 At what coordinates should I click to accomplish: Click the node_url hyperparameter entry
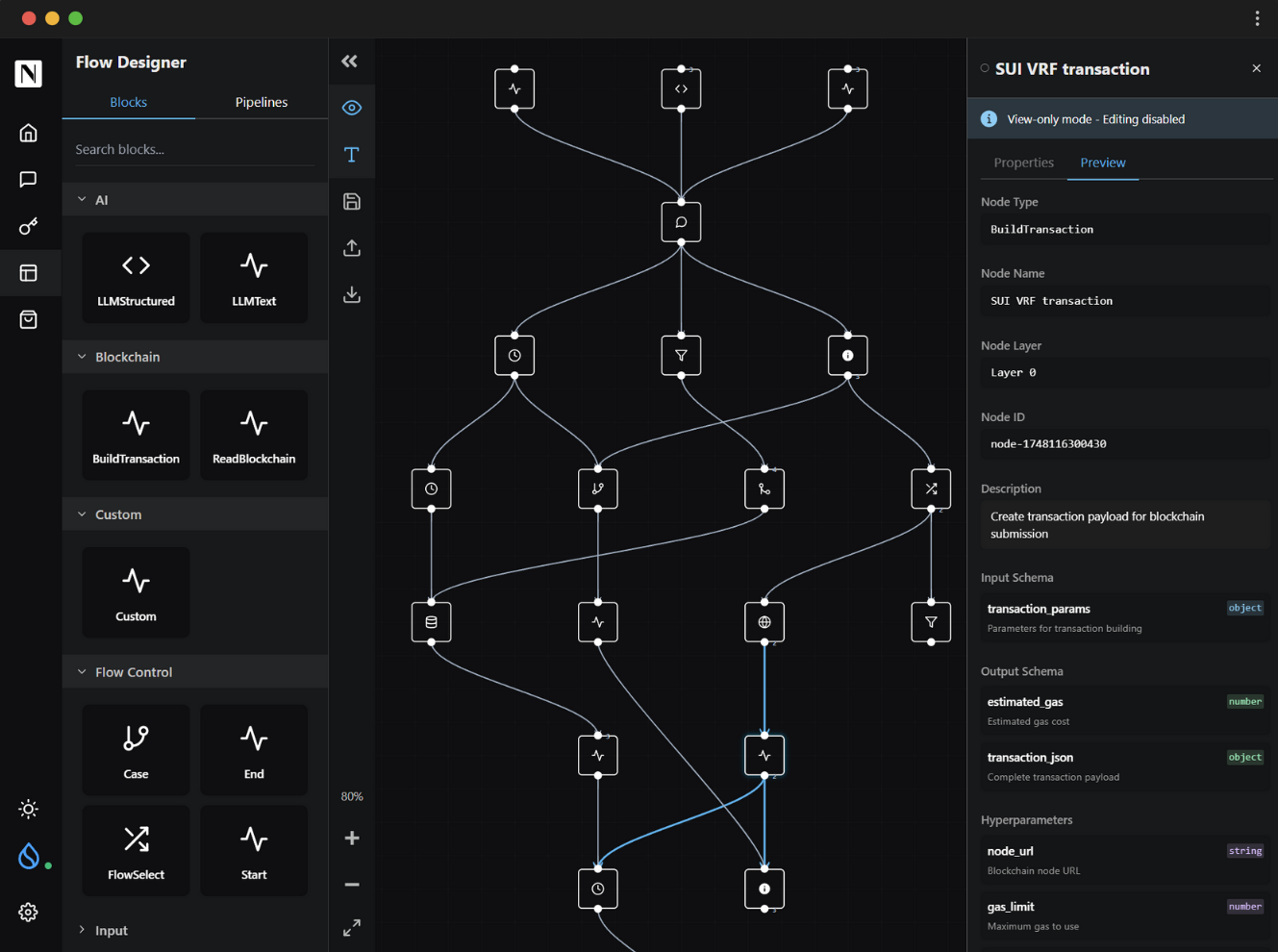click(1126, 860)
